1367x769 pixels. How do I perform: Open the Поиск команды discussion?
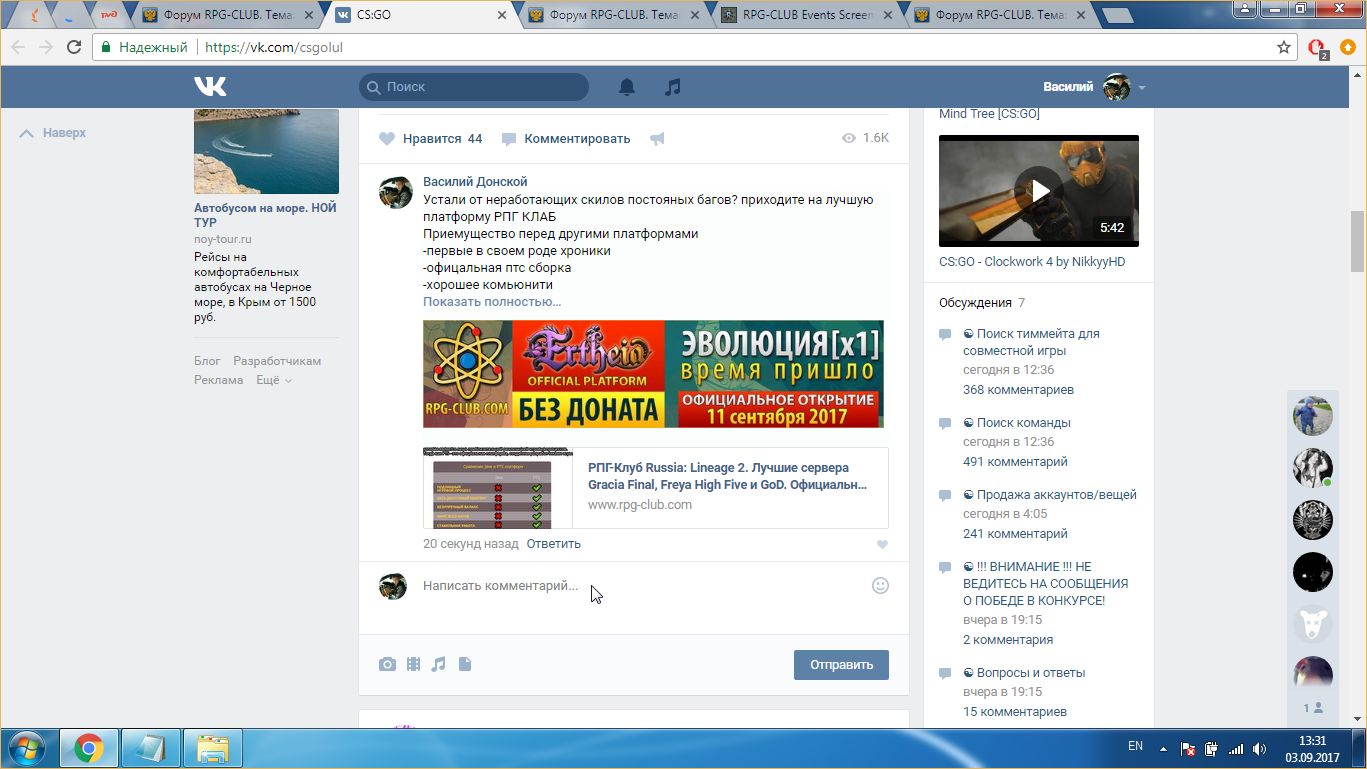click(x=1017, y=423)
